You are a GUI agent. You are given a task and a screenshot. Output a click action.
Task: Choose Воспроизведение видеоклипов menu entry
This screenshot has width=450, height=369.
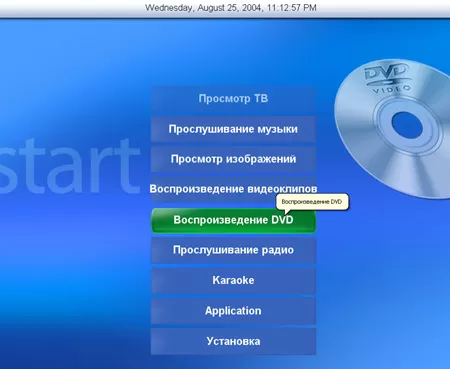(x=233, y=189)
